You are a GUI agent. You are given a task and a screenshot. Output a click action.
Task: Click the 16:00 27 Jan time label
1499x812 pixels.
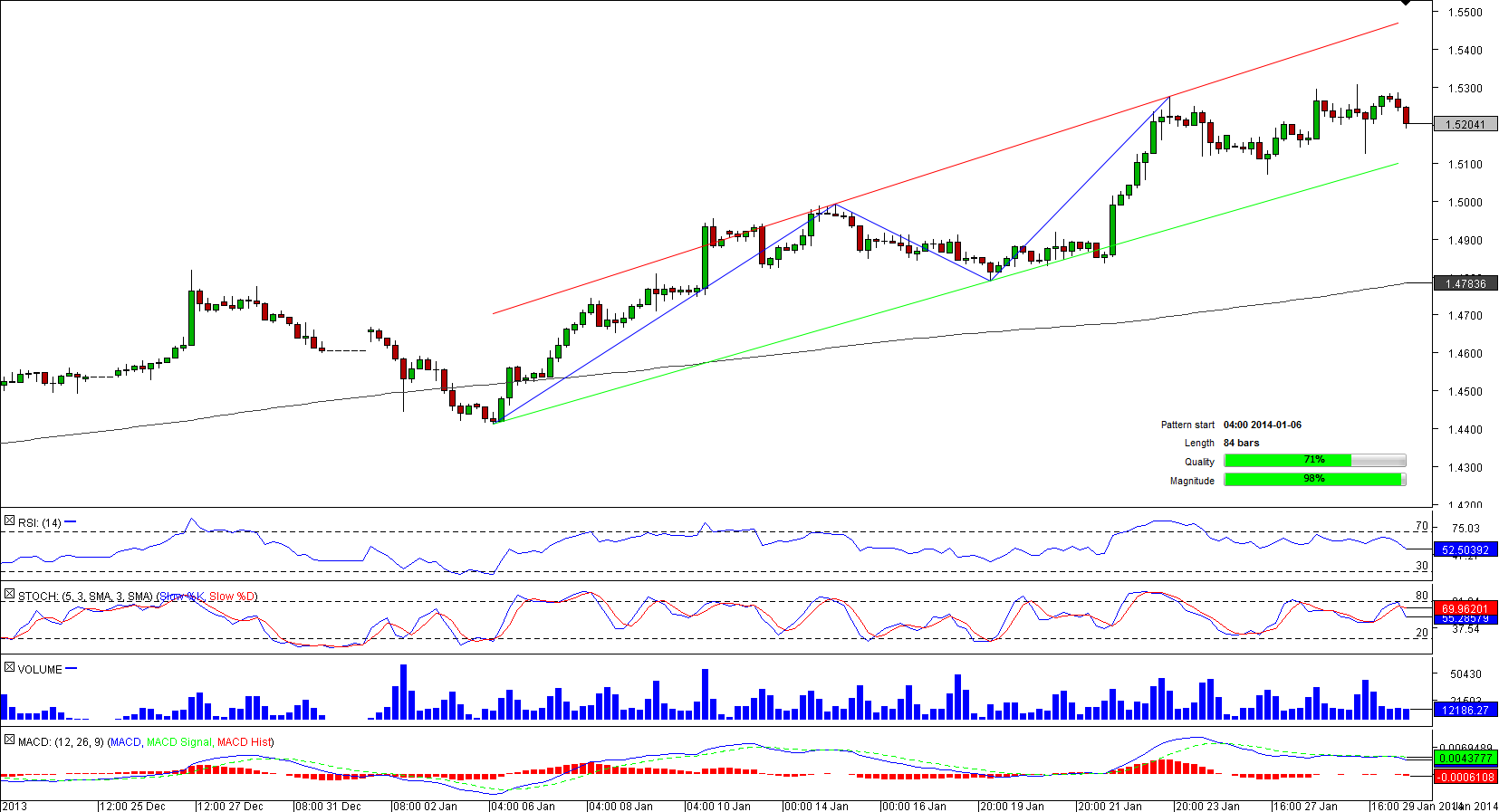coord(1306,807)
